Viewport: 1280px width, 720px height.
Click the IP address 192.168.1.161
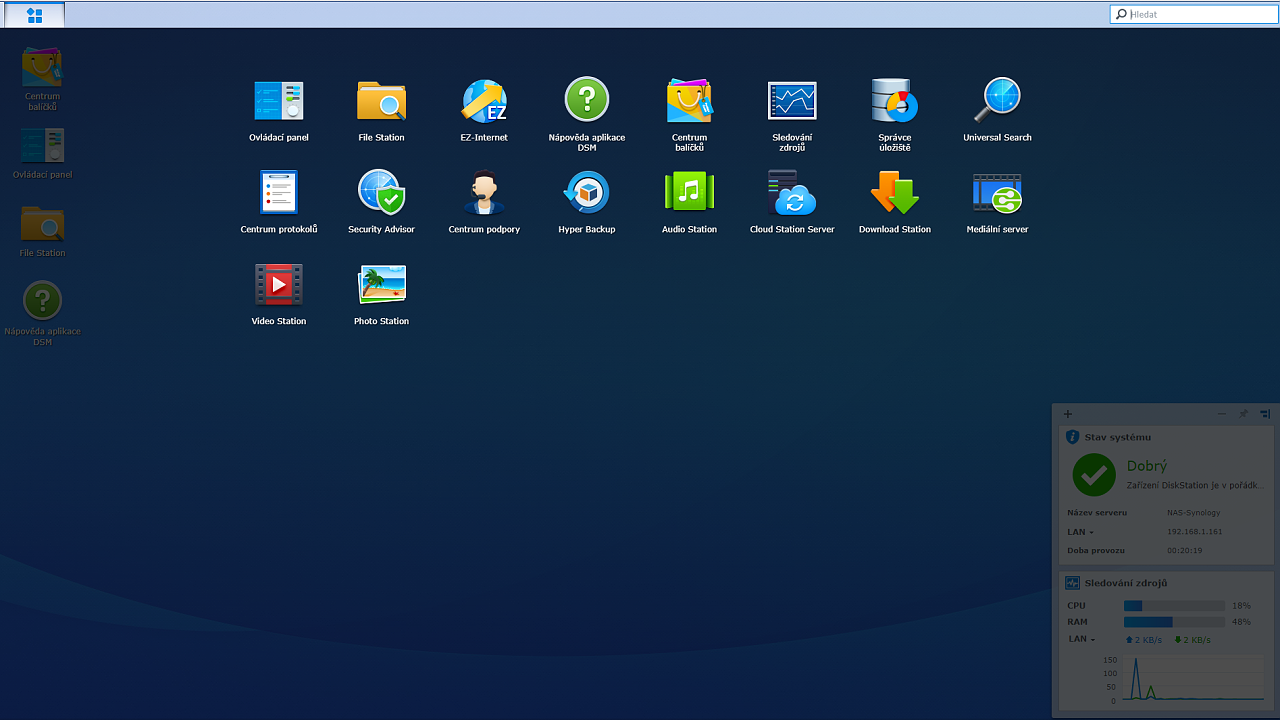pos(1195,532)
